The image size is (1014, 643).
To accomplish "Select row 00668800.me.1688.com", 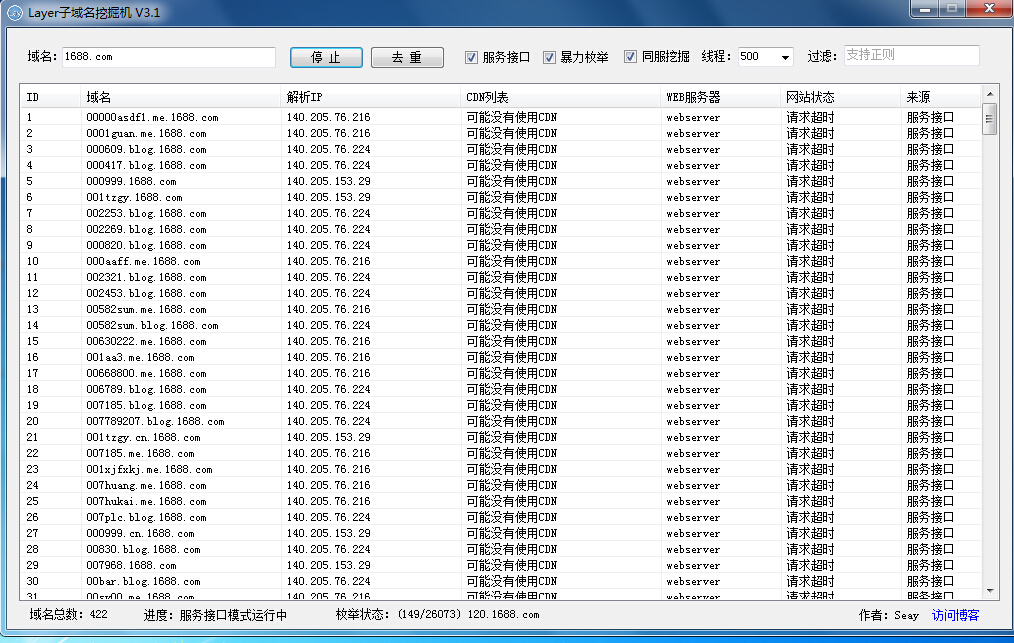I will (501, 373).
